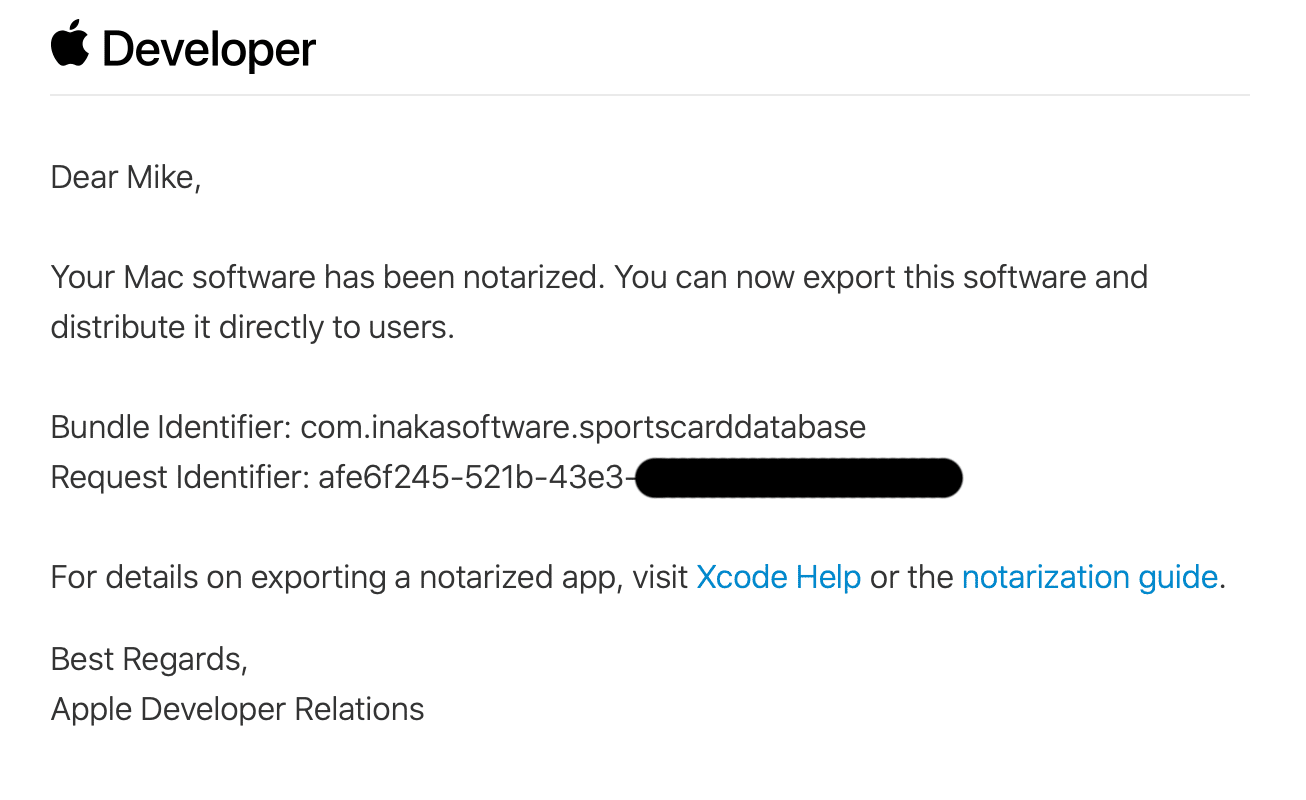Click the Developer header text

coord(209,50)
